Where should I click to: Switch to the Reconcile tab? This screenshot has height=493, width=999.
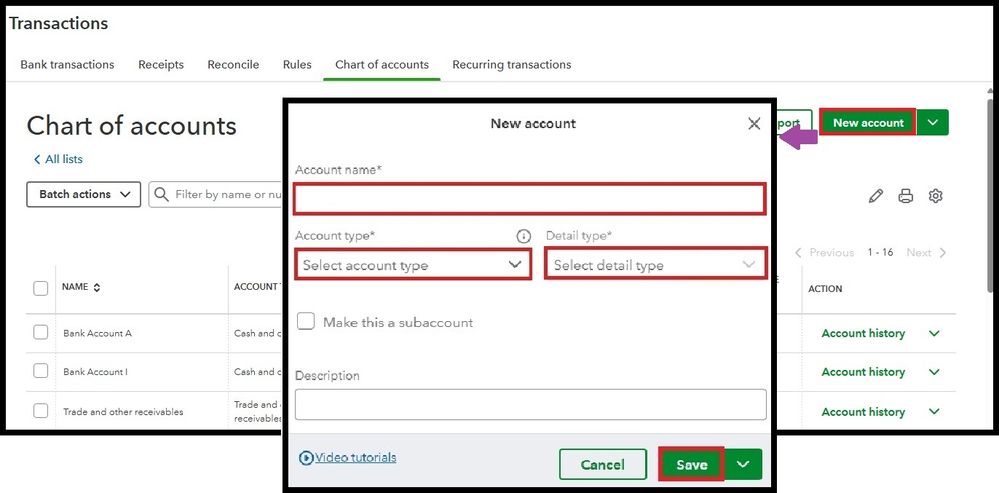point(233,65)
